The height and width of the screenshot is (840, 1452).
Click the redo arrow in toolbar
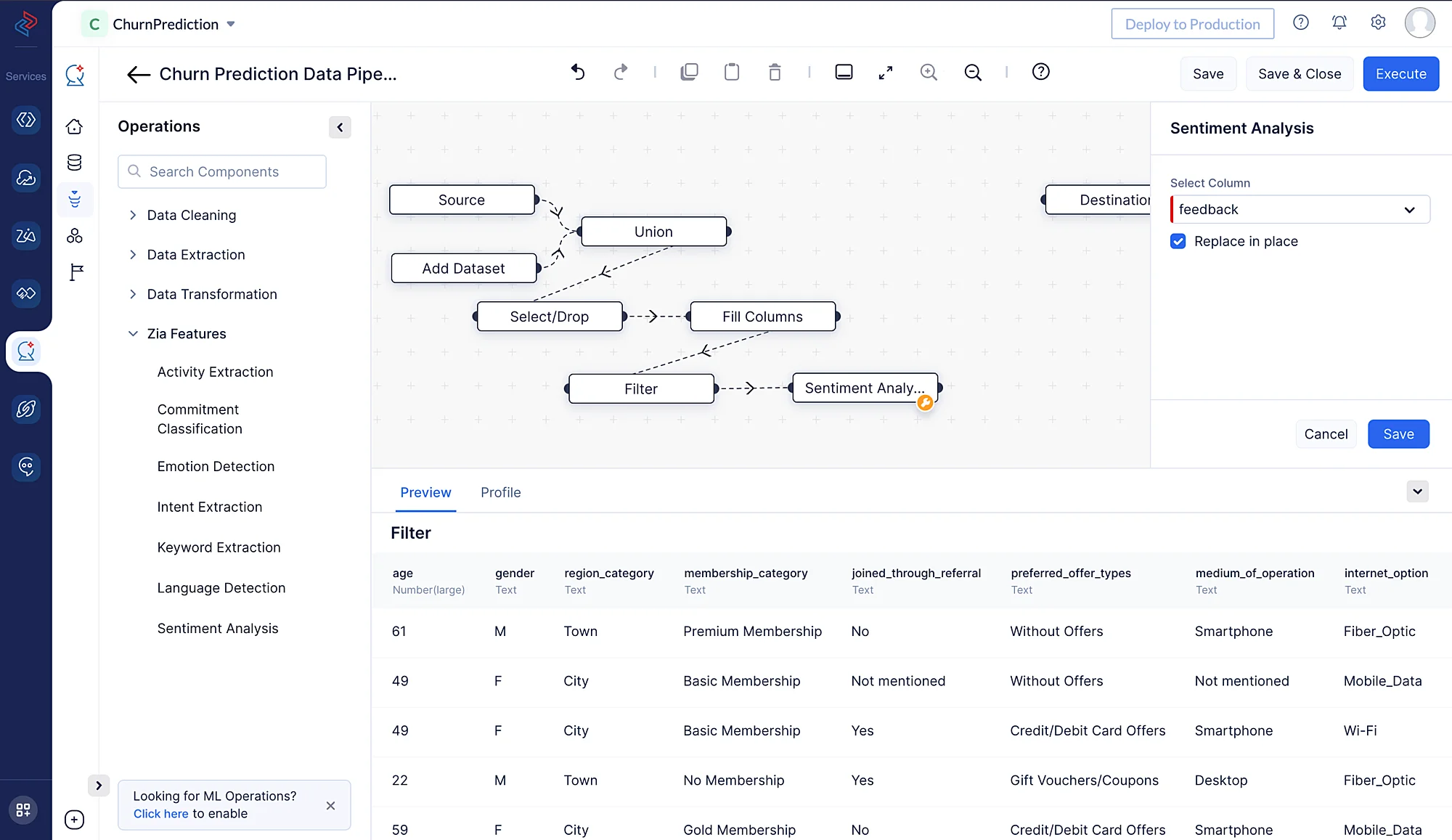pyautogui.click(x=621, y=72)
